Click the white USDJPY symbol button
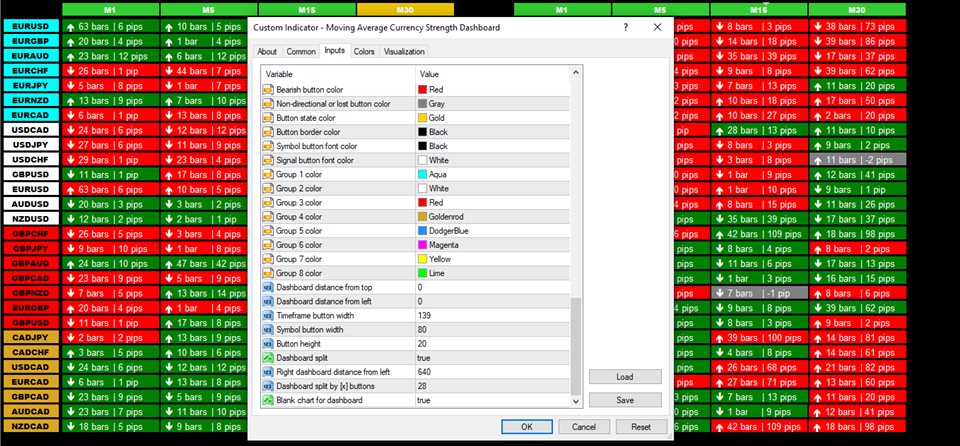The height and width of the screenshot is (446, 960). (31, 145)
